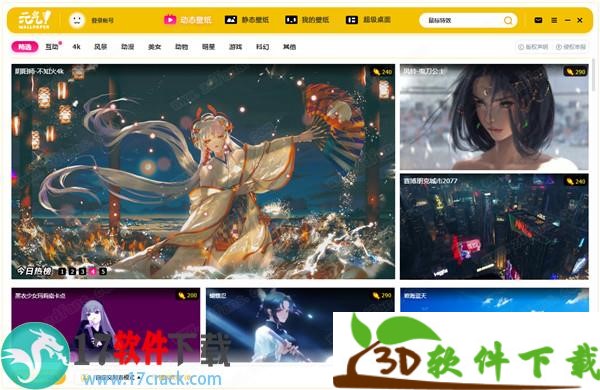Click the 240 hot badge on featured wallpaper

click(382, 72)
